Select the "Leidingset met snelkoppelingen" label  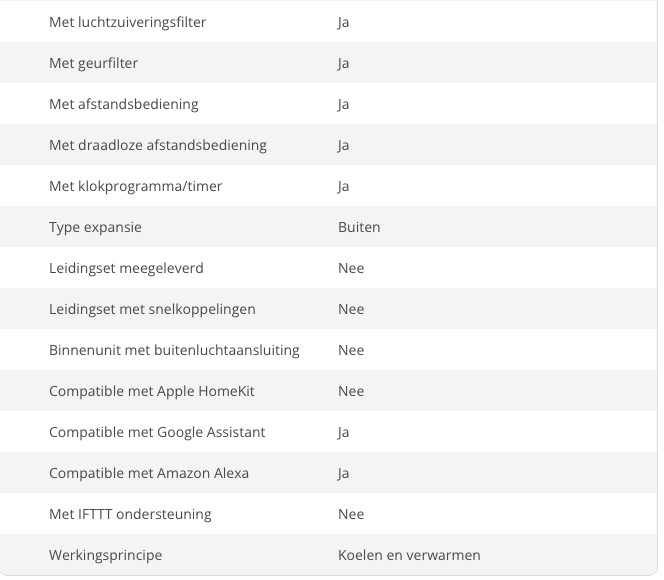(152, 309)
